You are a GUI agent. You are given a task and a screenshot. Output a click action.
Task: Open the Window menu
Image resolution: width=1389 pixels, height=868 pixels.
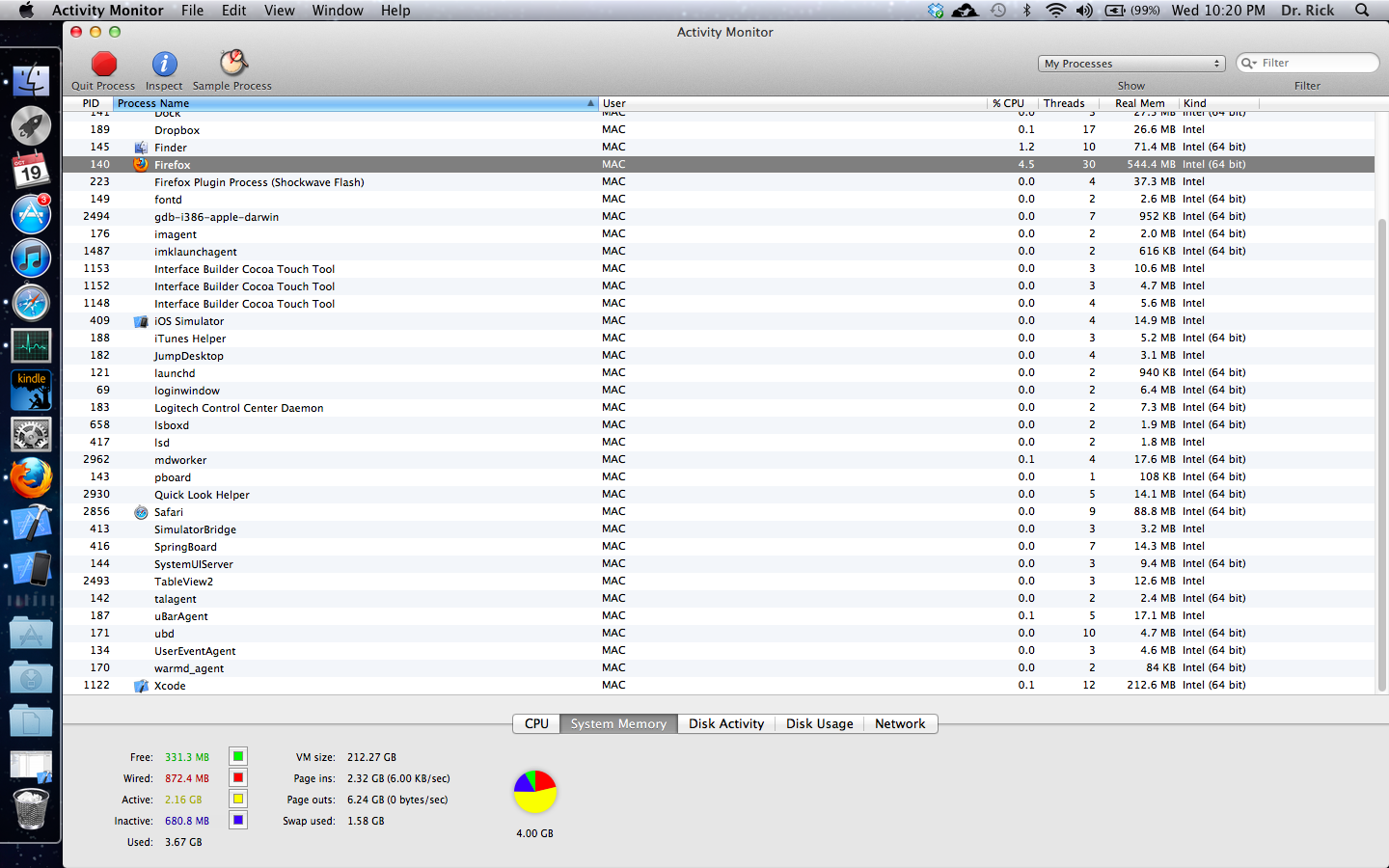coord(338,10)
